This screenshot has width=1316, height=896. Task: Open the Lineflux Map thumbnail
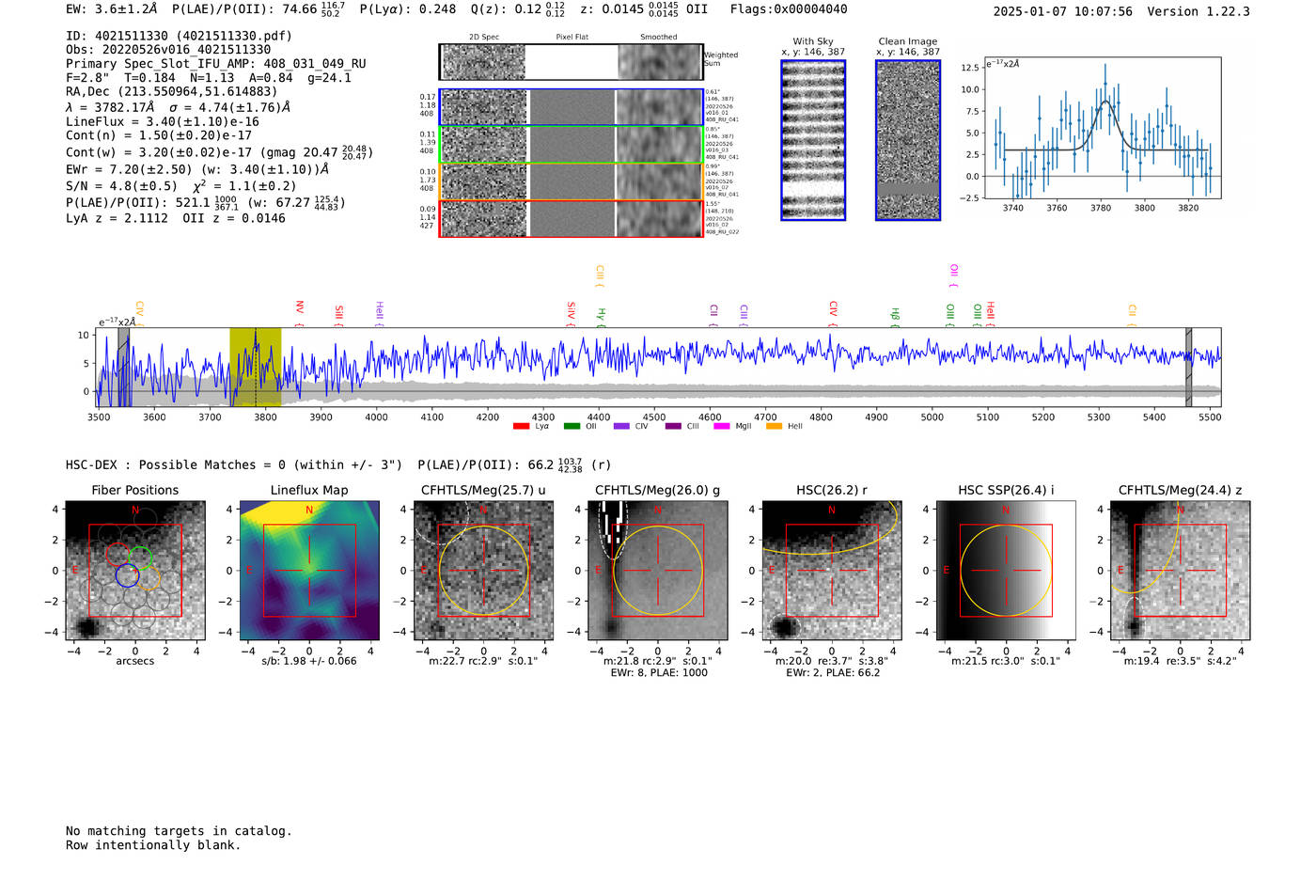pyautogui.click(x=309, y=571)
